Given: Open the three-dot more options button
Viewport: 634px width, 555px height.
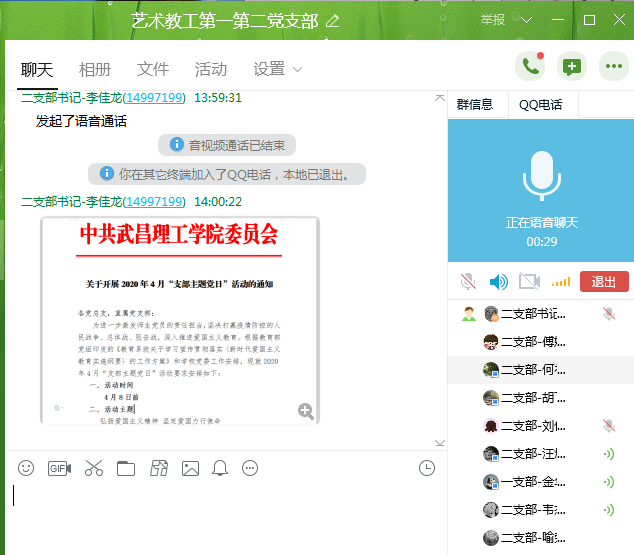Looking at the screenshot, I should tap(614, 66).
